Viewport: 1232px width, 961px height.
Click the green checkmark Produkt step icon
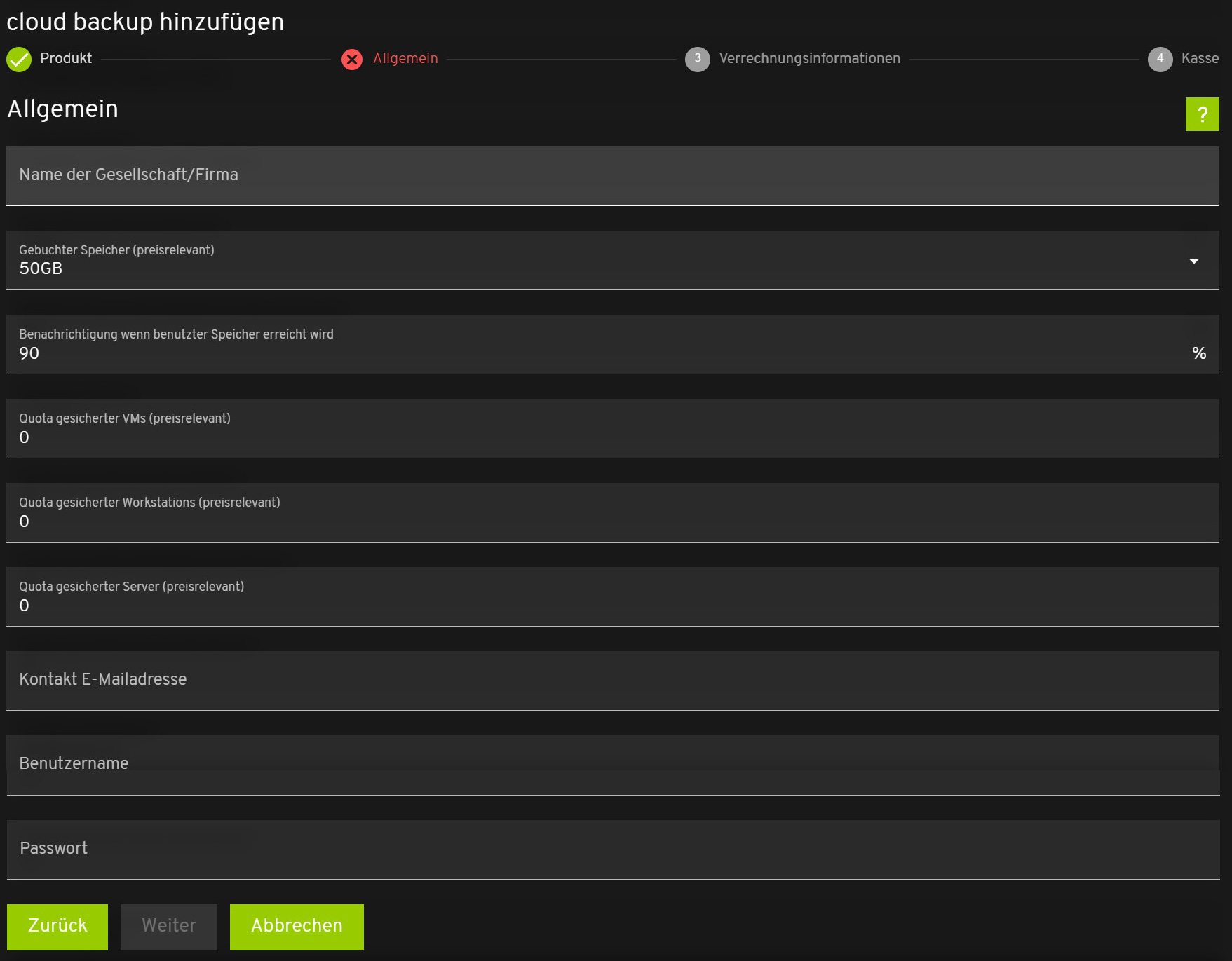coord(19,60)
